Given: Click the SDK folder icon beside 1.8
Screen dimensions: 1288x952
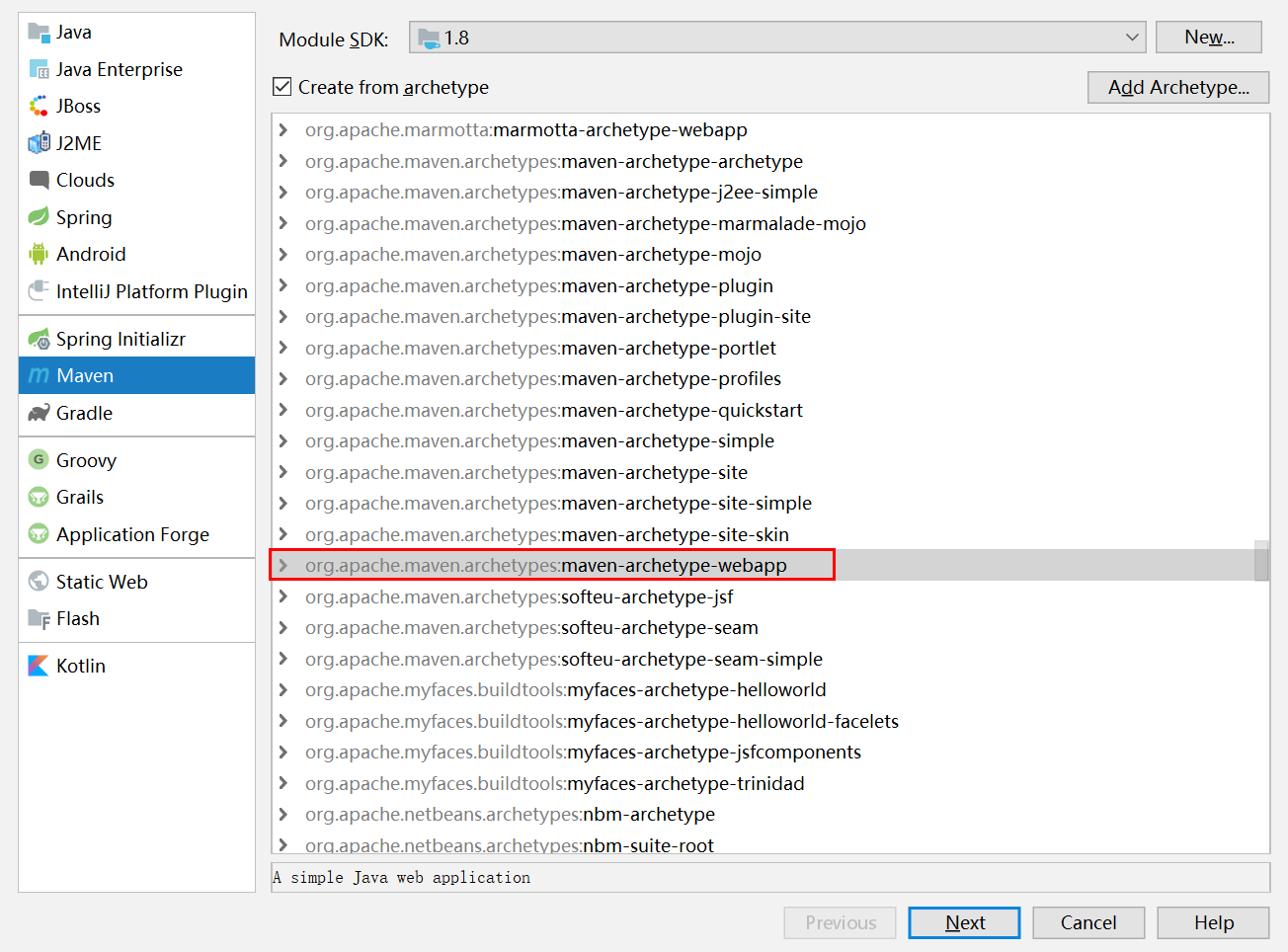Looking at the screenshot, I should pyautogui.click(x=429, y=39).
